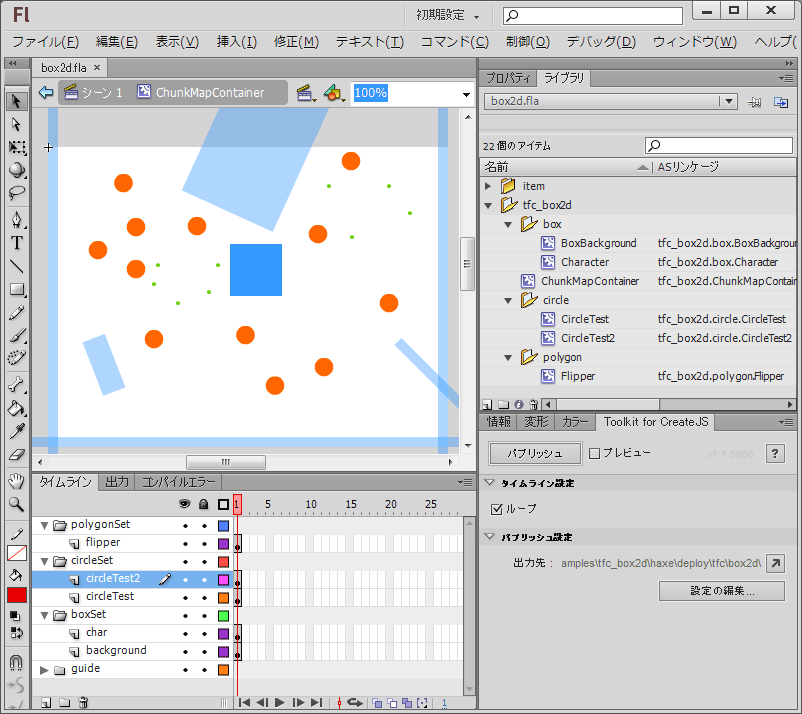Image resolution: width=802 pixels, height=714 pixels.
Task: Click the red fill color swatch
Action: 16,596
